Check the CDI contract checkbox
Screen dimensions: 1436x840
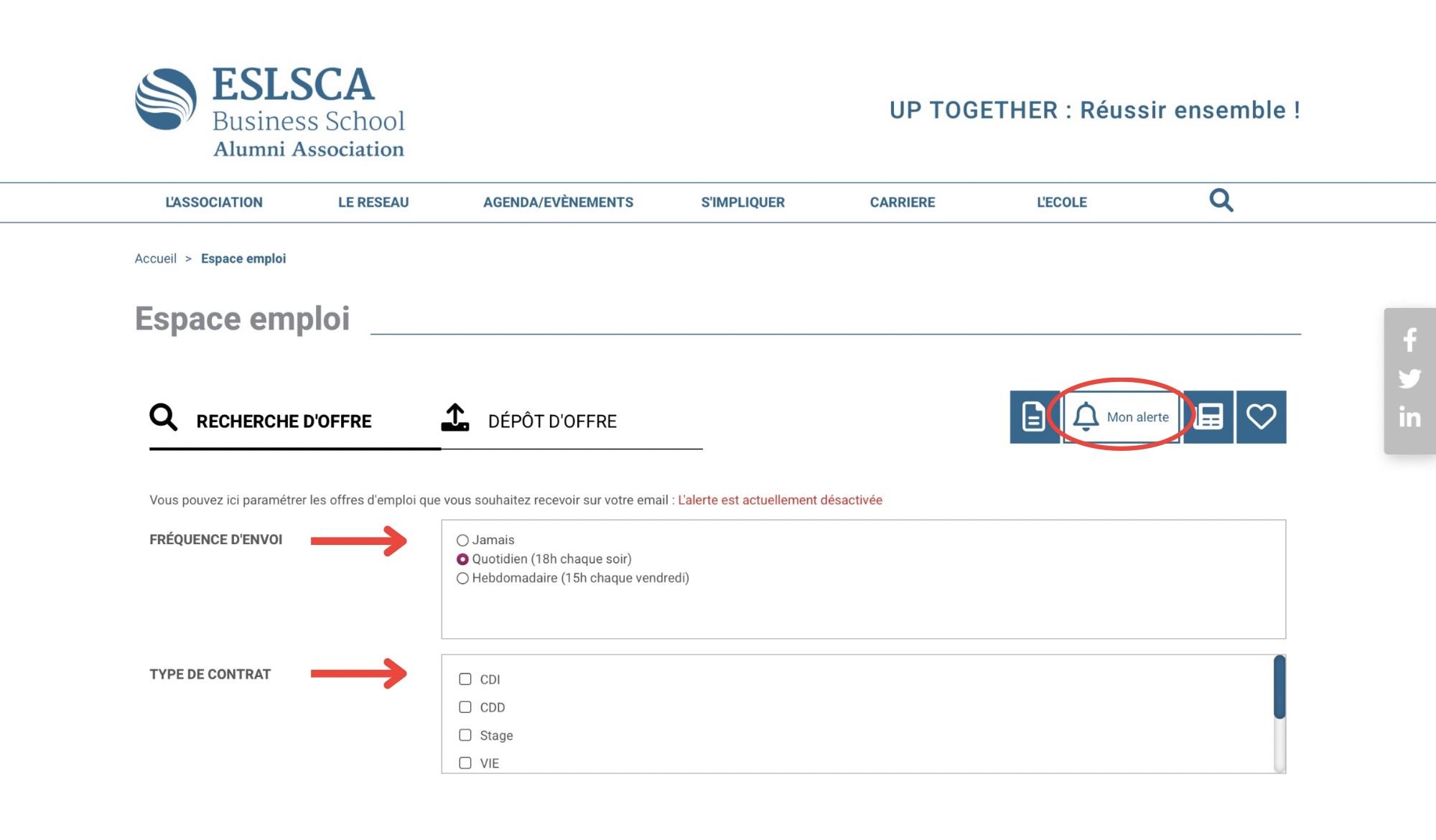coord(465,679)
